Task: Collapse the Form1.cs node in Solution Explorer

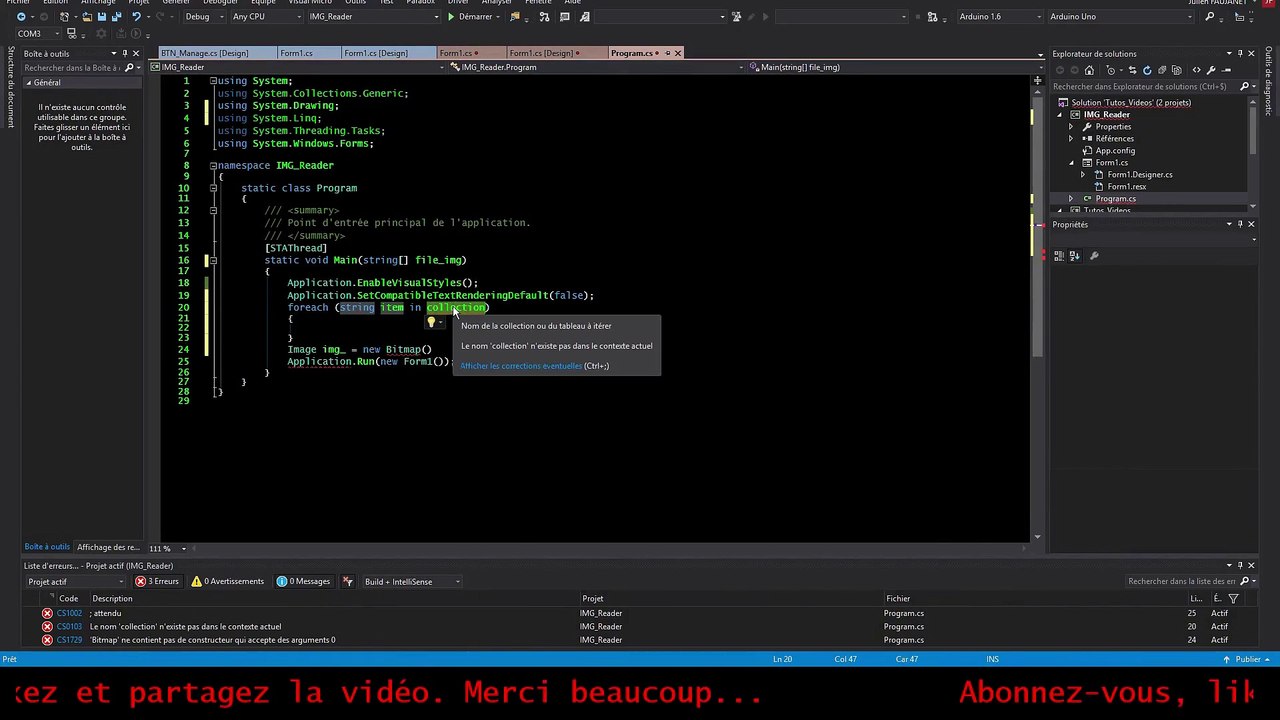Action: (1071, 163)
